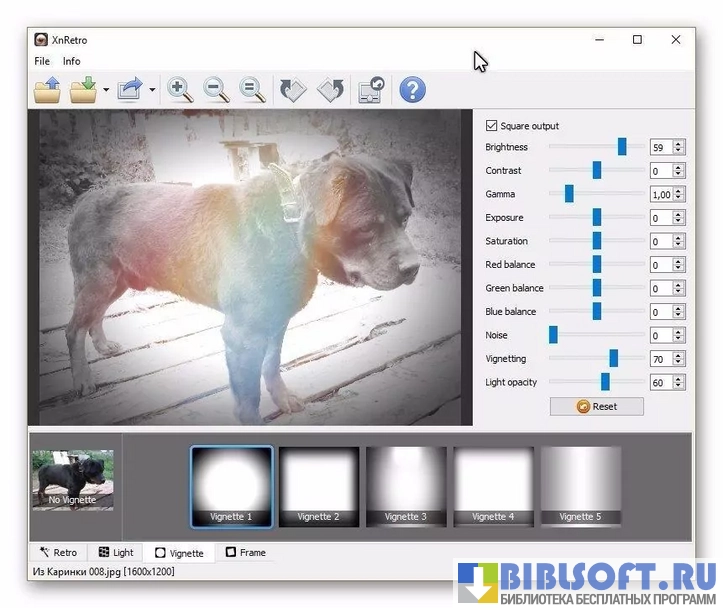Rotate image with the first rotate icon
This screenshot has width=723, height=608.
(x=293, y=90)
